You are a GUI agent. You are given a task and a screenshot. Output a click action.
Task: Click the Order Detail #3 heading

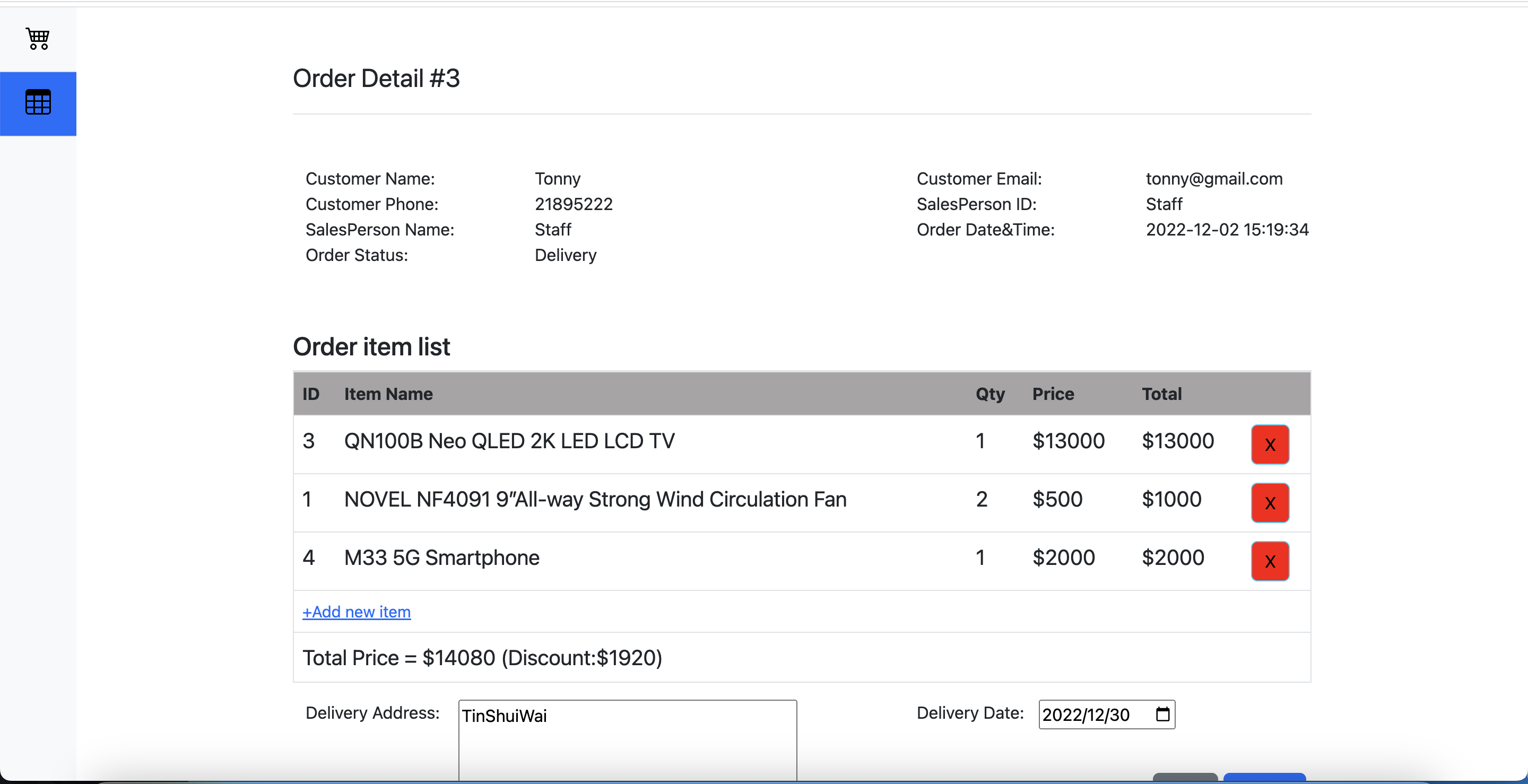click(x=376, y=79)
